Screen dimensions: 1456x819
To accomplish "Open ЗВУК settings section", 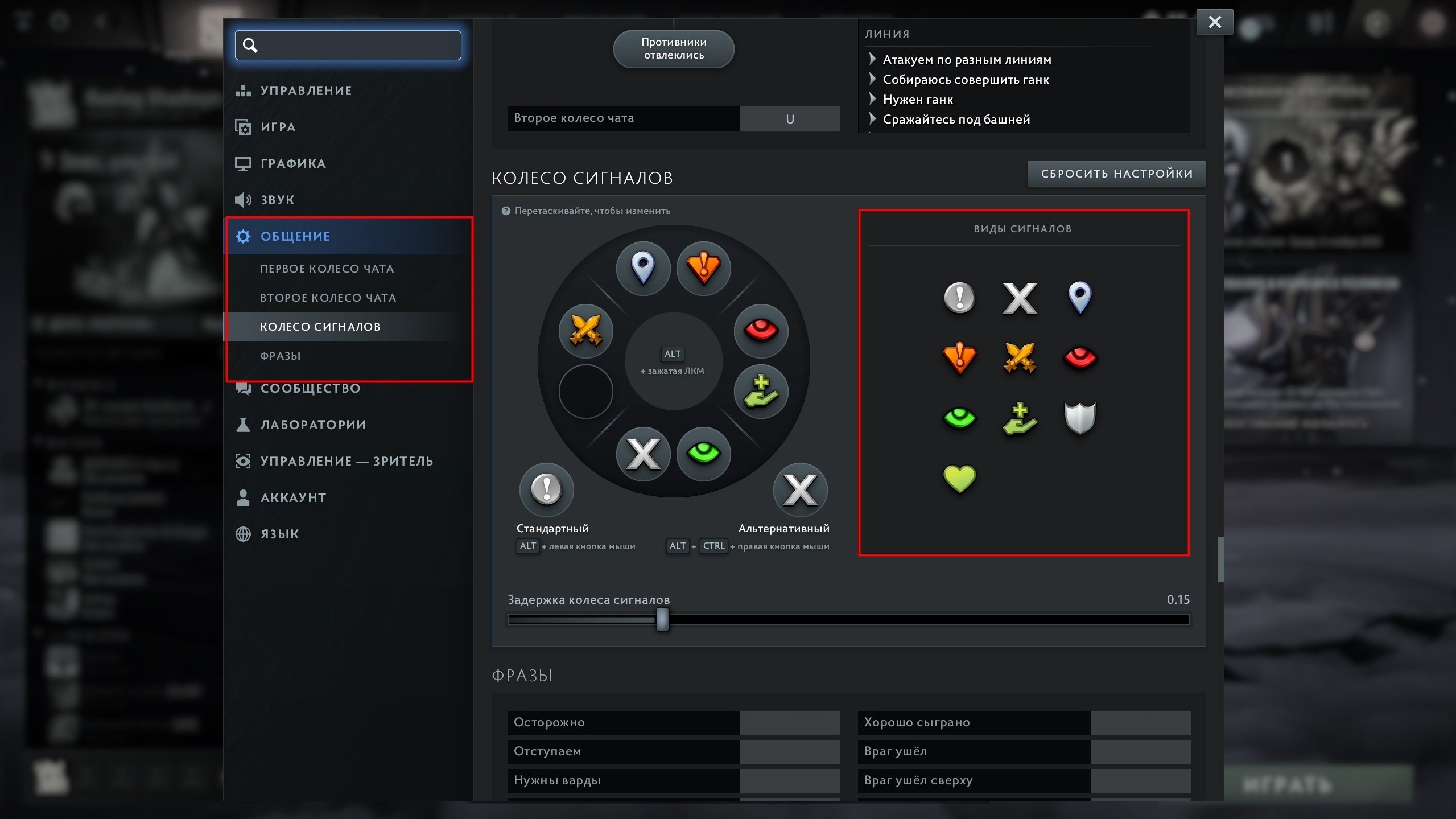I will pyautogui.click(x=278, y=200).
